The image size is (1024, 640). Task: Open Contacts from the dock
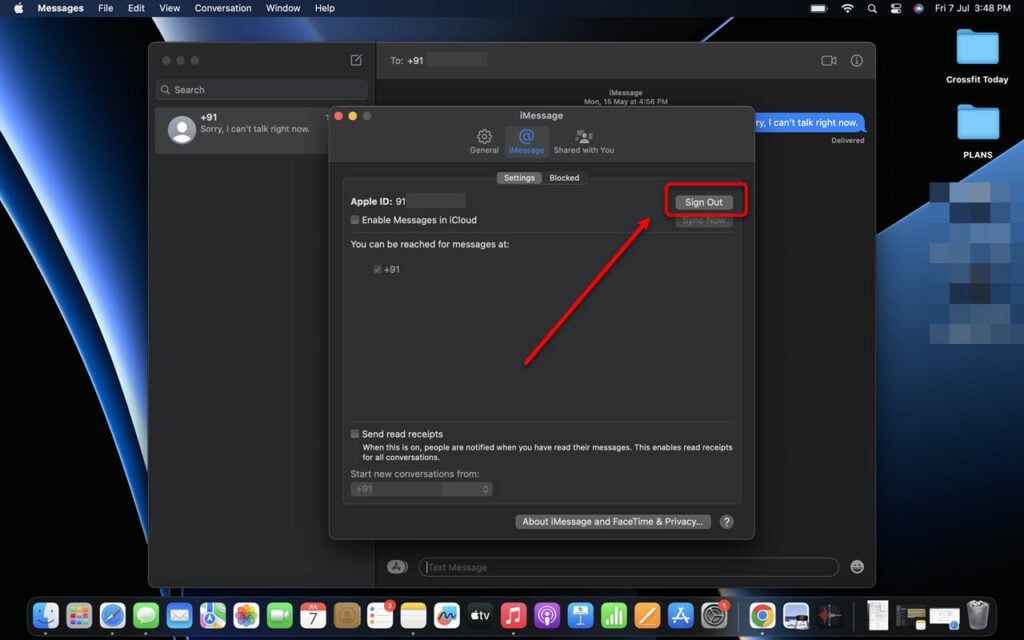click(347, 615)
